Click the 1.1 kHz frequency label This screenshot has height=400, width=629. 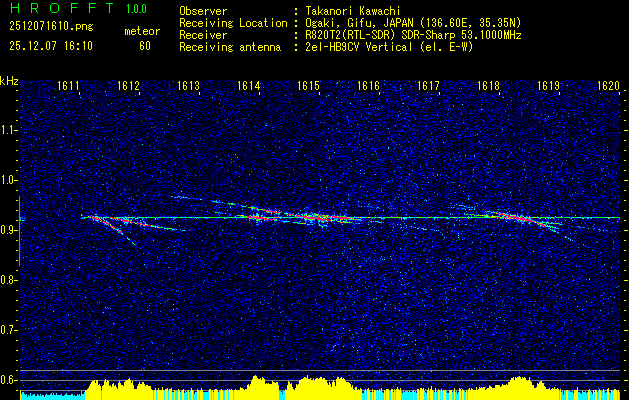point(8,130)
